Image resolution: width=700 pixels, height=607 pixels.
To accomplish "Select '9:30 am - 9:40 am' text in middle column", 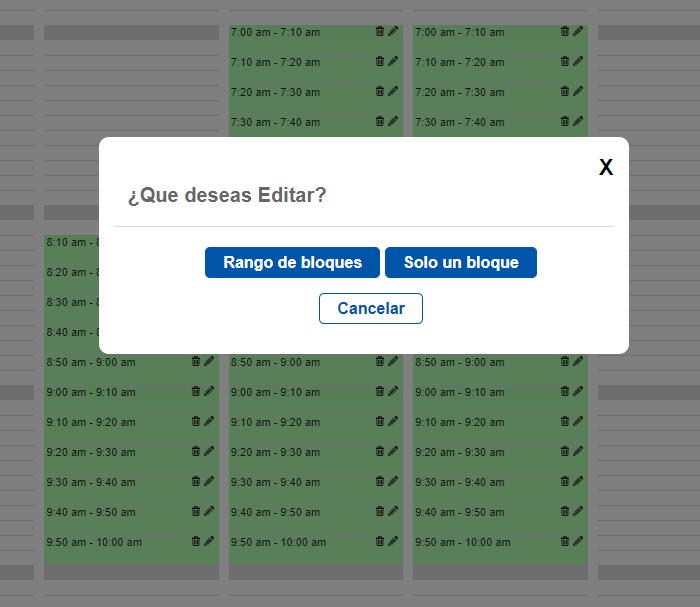I will pyautogui.click(x=275, y=482).
